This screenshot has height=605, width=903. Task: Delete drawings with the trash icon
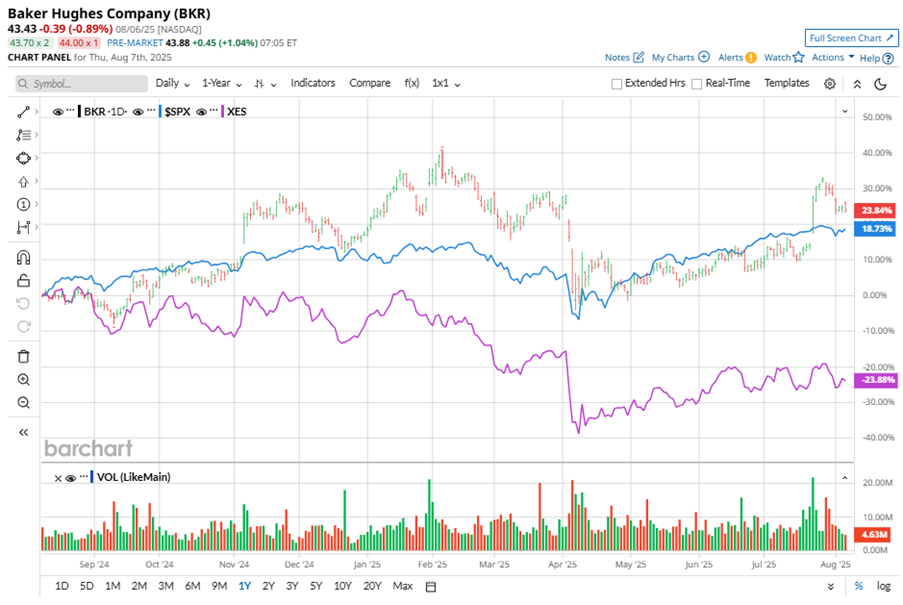[23, 356]
